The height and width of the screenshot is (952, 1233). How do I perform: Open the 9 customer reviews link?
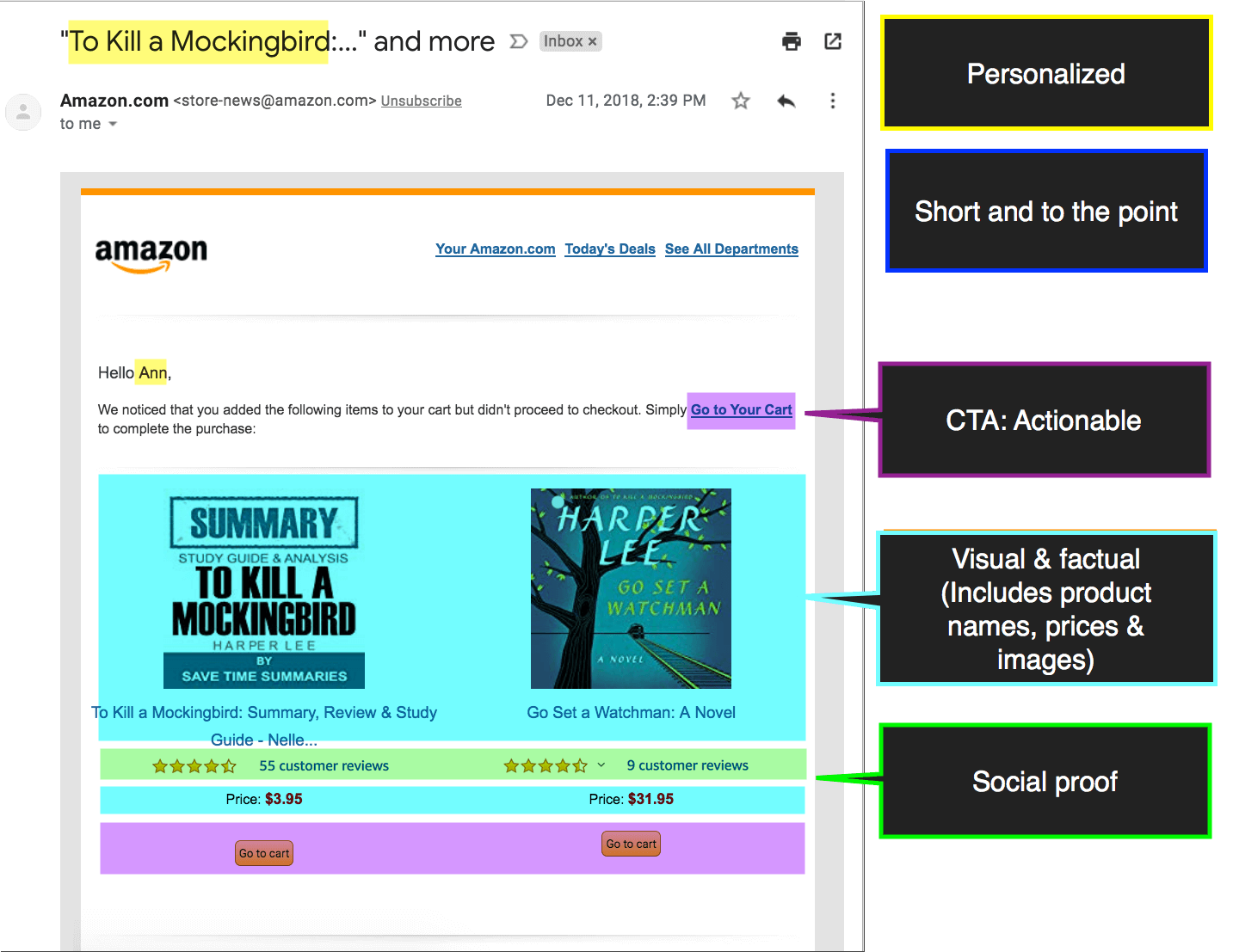tap(687, 765)
